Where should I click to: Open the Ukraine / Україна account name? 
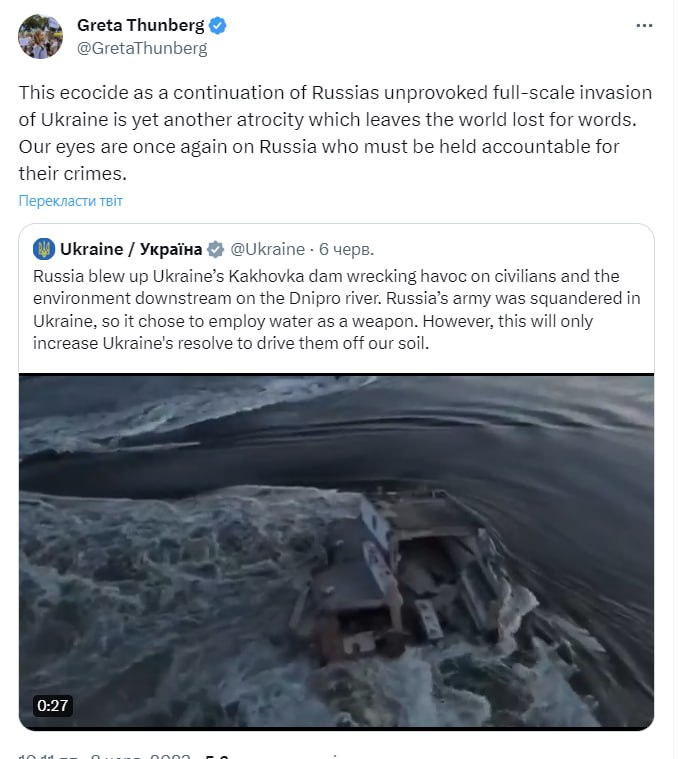(131, 249)
